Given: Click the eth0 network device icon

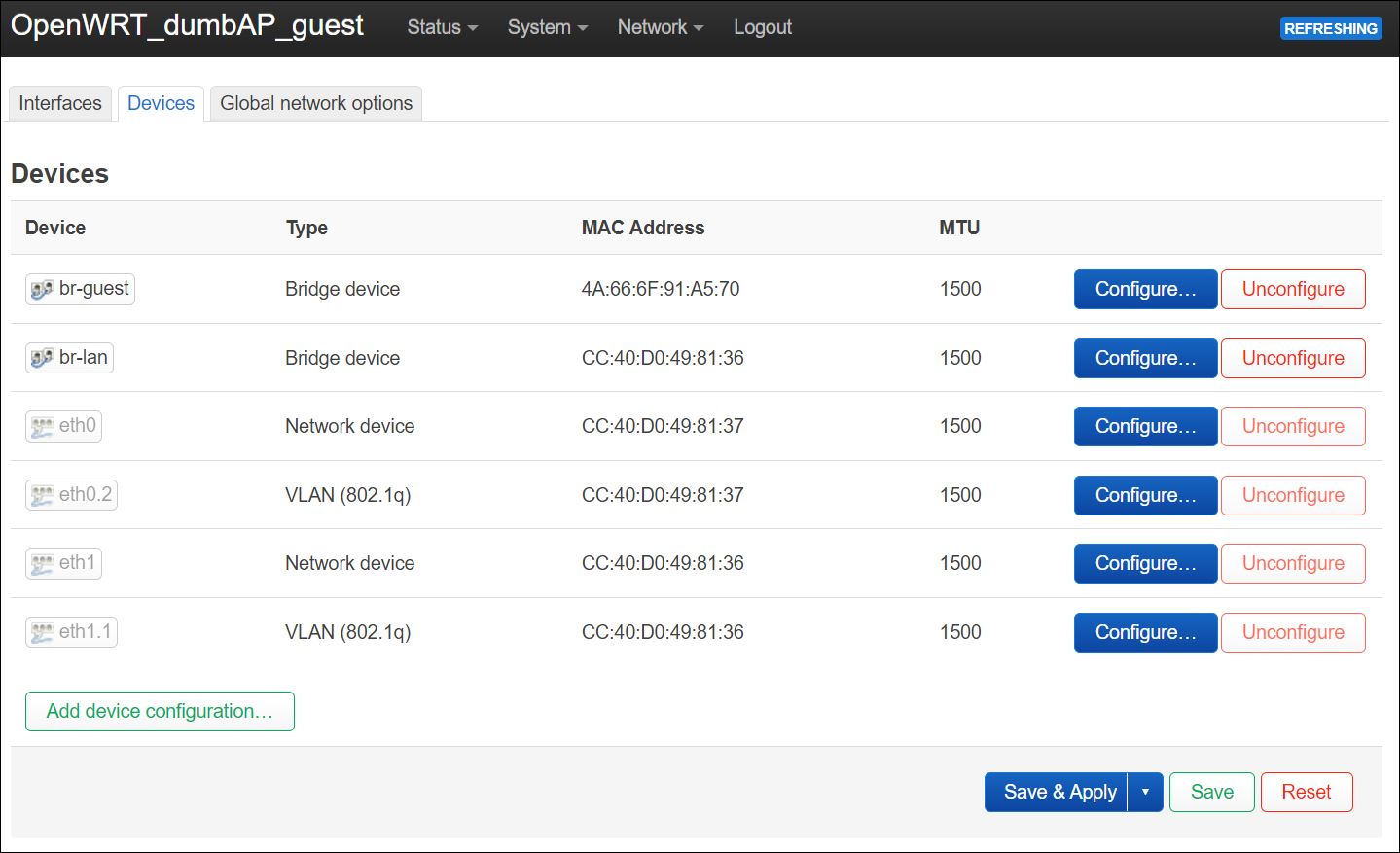Looking at the screenshot, I should 42,426.
